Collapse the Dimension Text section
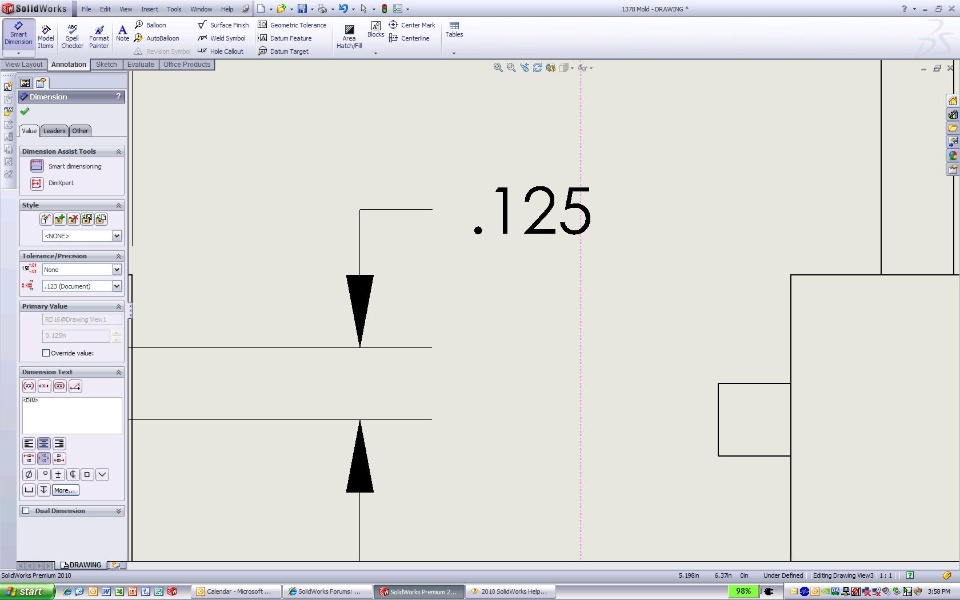 pos(119,372)
